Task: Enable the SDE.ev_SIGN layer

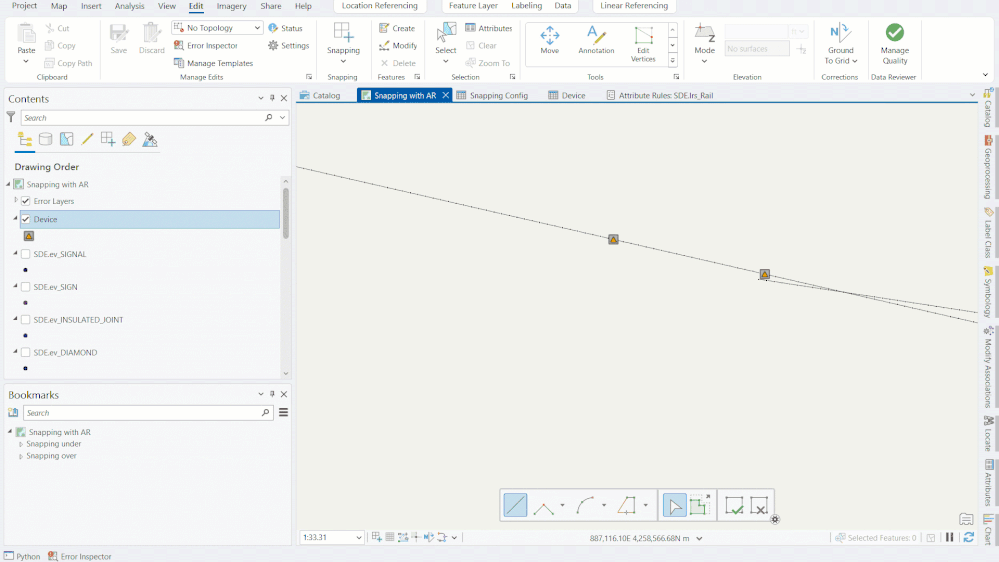Action: [x=25, y=287]
